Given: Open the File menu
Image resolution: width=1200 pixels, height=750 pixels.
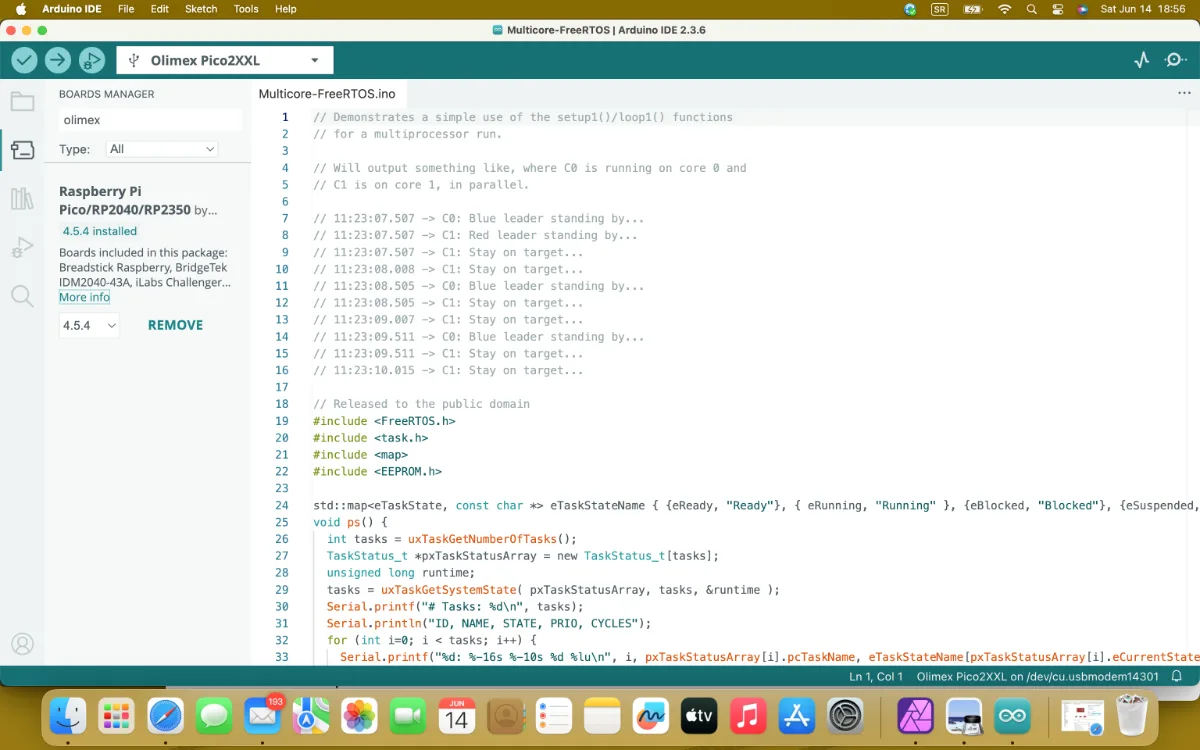Looking at the screenshot, I should coord(126,9).
